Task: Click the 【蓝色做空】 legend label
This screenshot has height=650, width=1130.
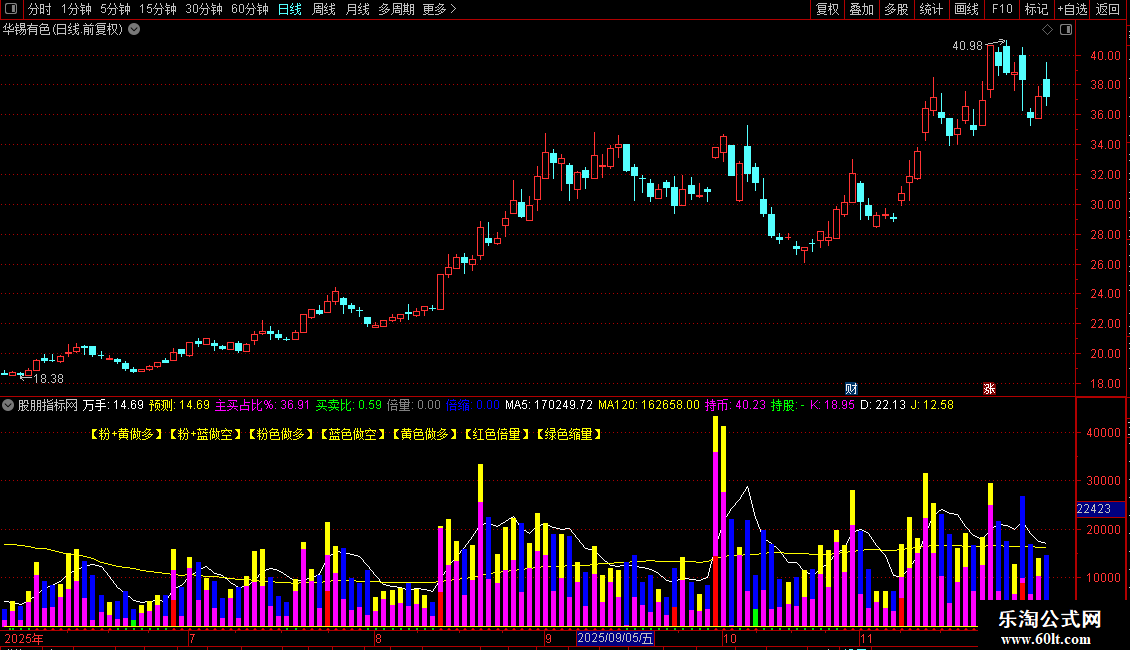Action: pos(353,435)
